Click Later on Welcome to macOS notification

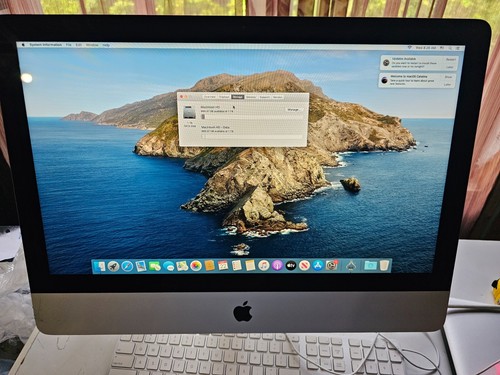tap(447, 84)
